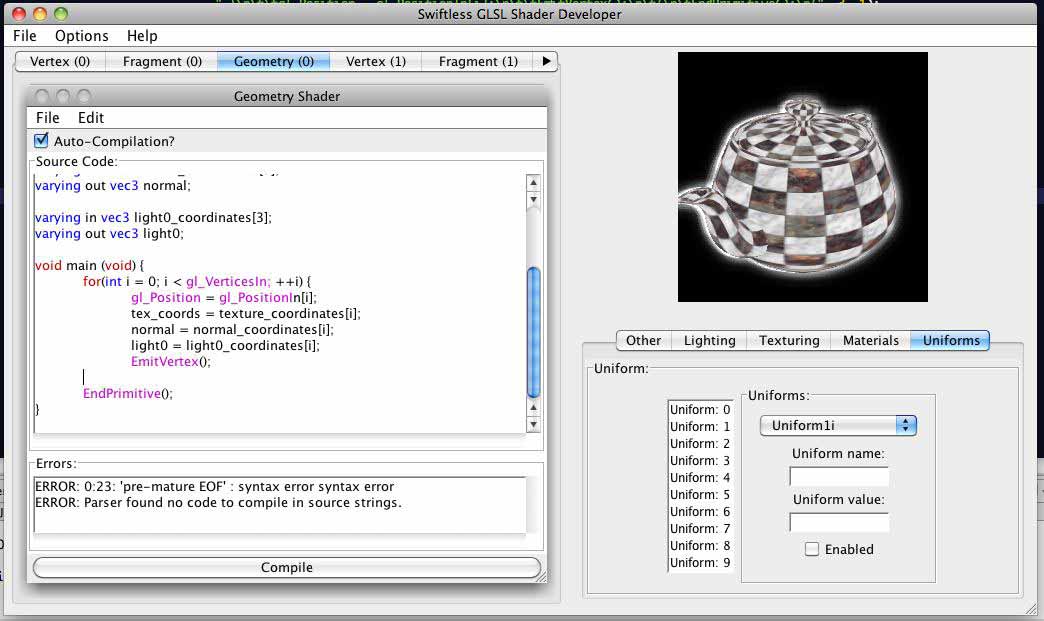Click the top scroll-up arrow in source code

tap(533, 182)
